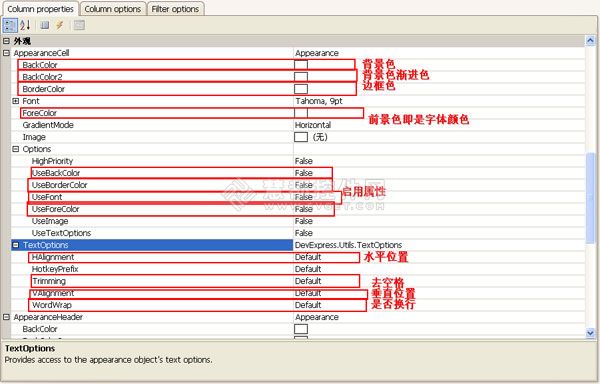Select the DevExpress.Utils.TextOptions value
This screenshot has width=600, height=384.
tap(348, 245)
